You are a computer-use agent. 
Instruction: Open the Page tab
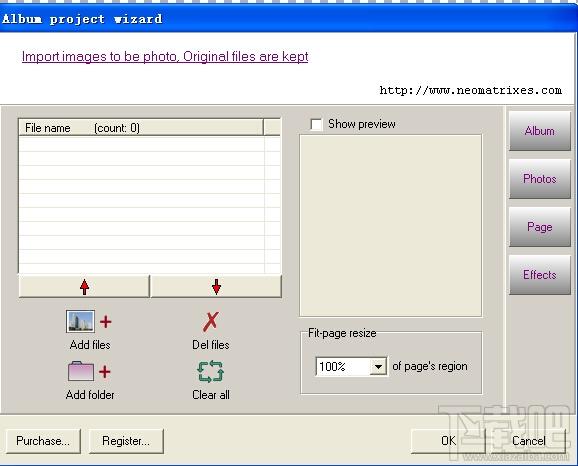click(x=539, y=227)
